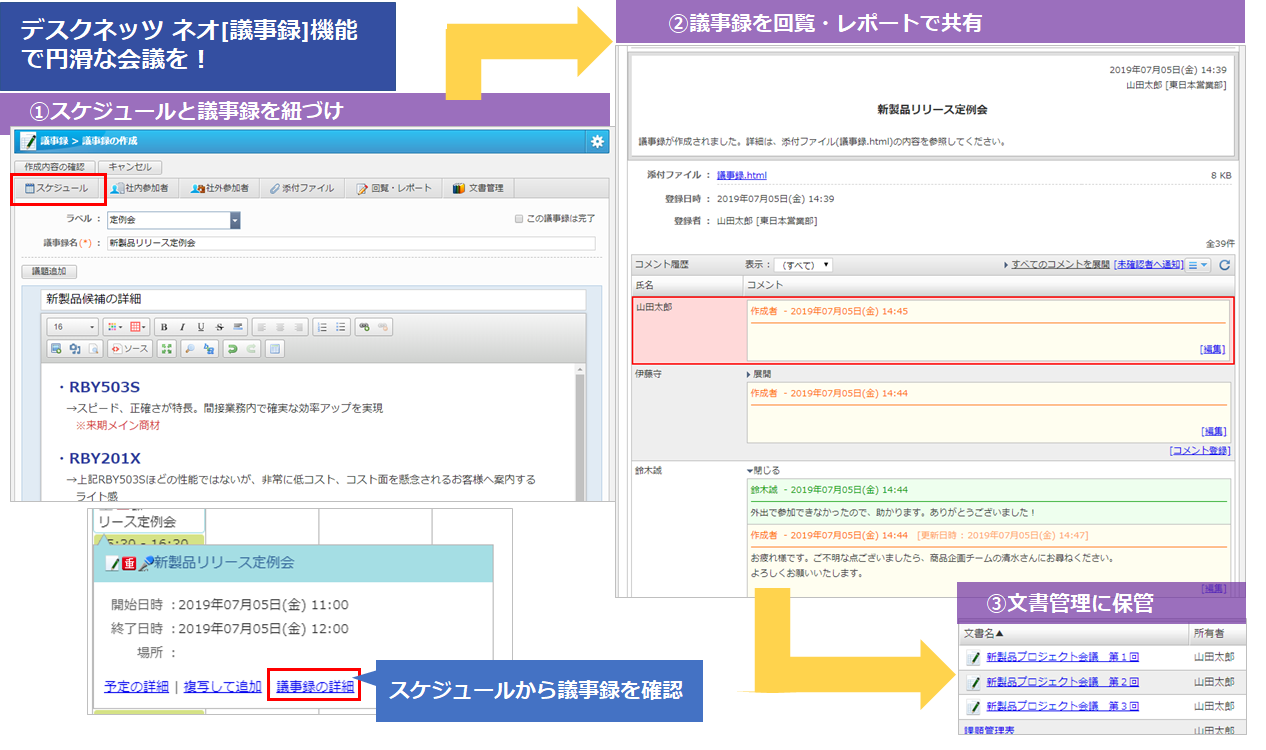Switch to the 社外参加者 tab
The height and width of the screenshot is (750, 1266).
(220, 188)
